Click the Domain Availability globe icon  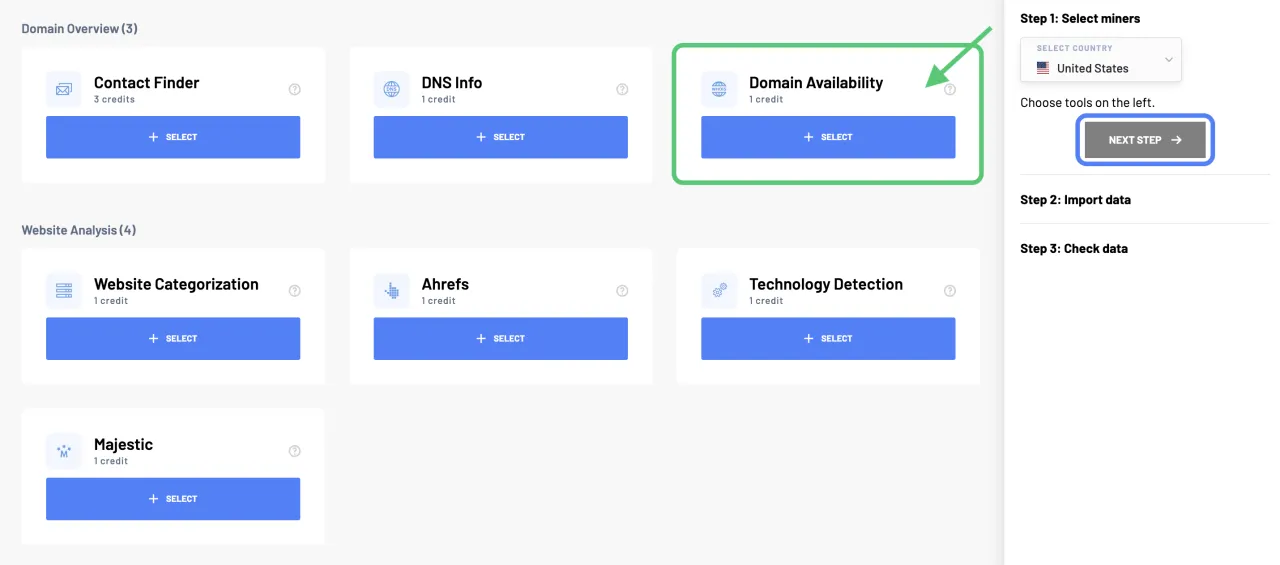tap(719, 90)
